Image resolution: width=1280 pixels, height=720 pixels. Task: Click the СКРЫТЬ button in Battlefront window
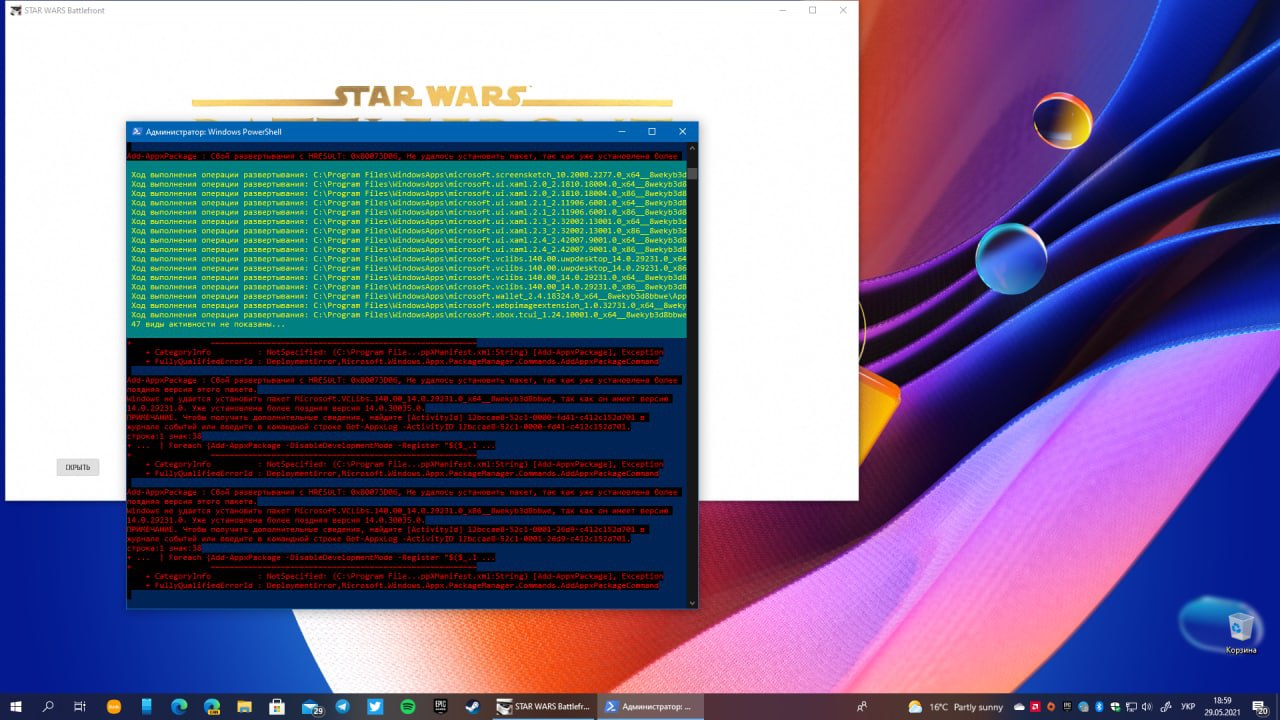pyautogui.click(x=78, y=467)
